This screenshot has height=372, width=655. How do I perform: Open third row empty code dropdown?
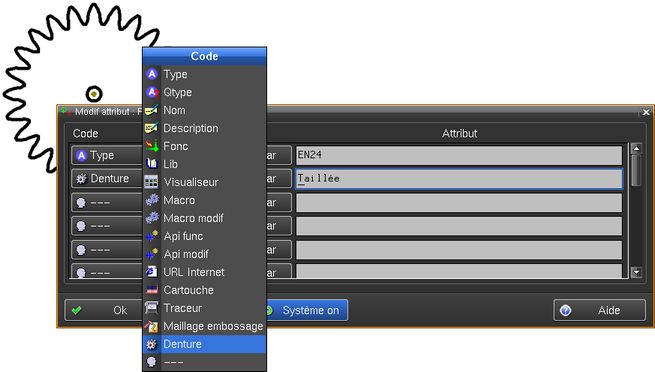(107, 202)
